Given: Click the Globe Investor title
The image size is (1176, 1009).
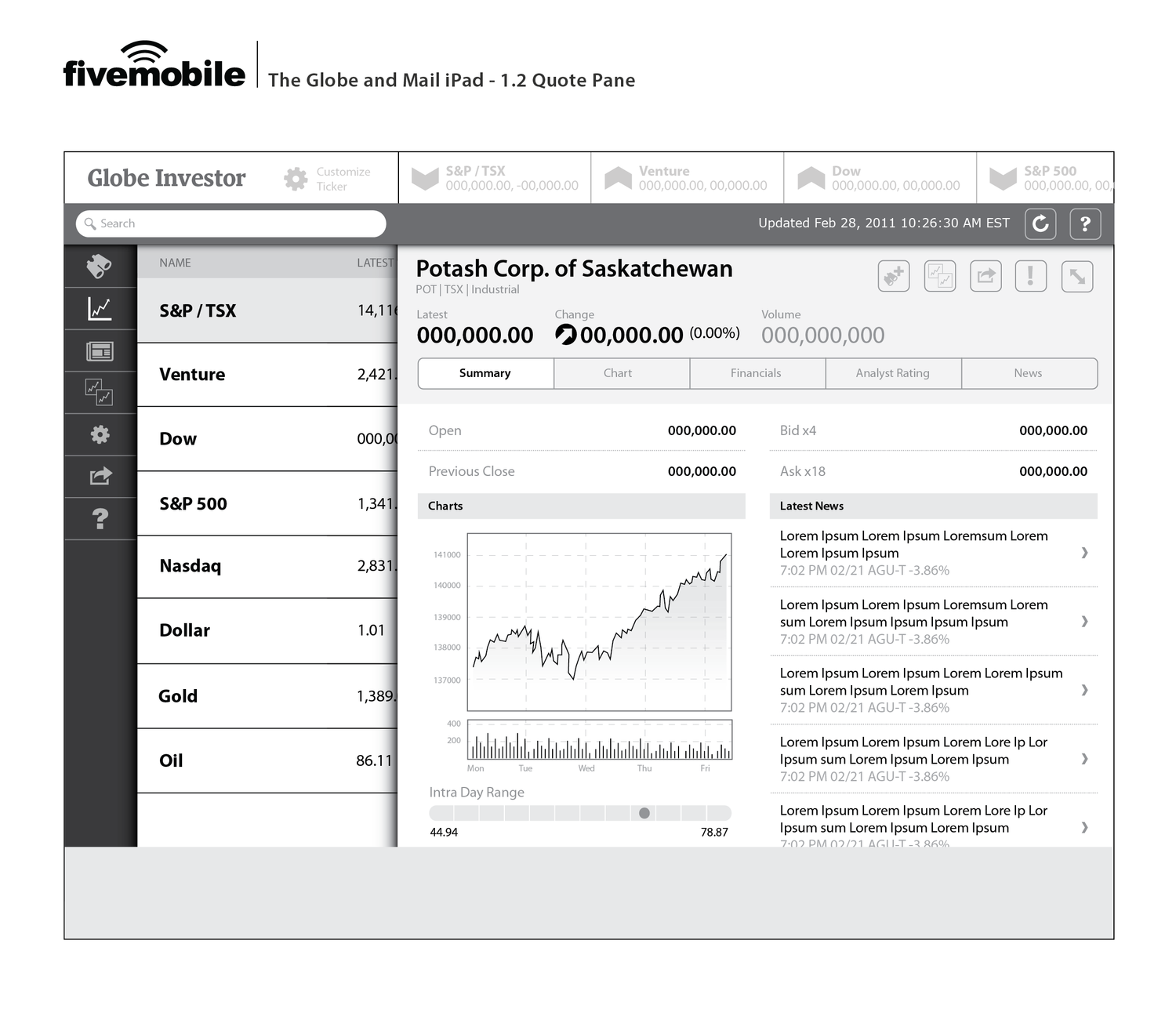Looking at the screenshot, I should click(x=166, y=178).
